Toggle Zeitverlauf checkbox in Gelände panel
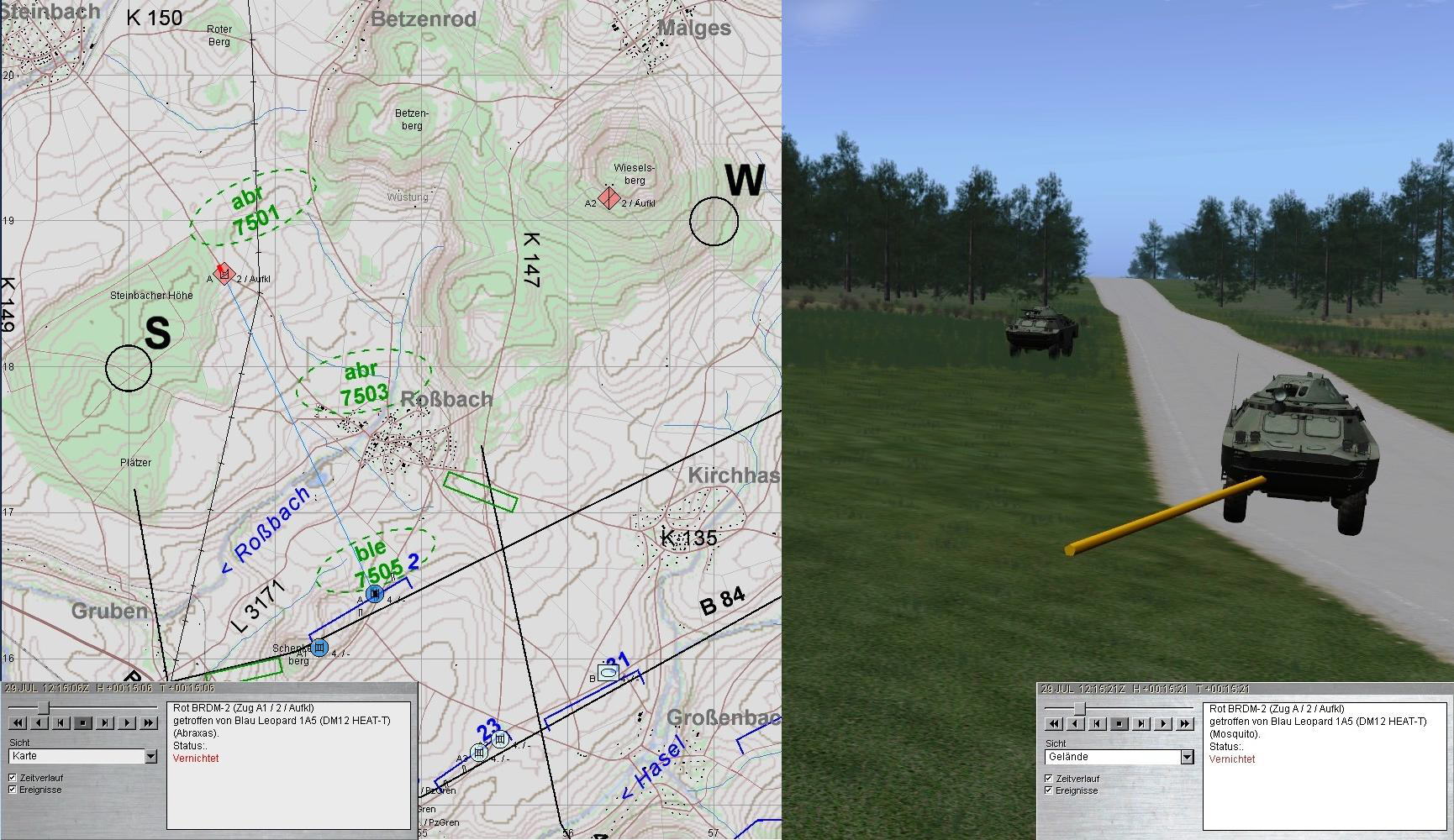The image size is (1454, 840). tap(1048, 779)
